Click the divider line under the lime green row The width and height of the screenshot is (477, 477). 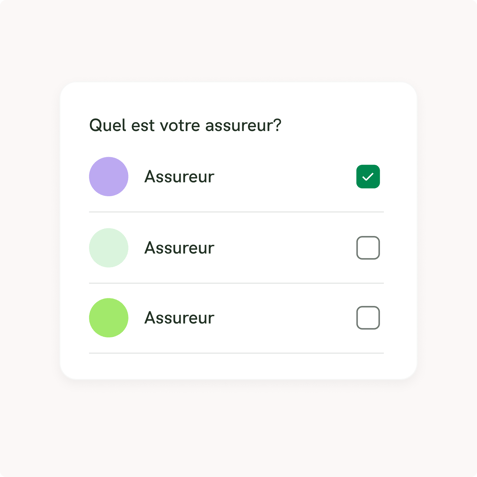pyautogui.click(x=236, y=353)
